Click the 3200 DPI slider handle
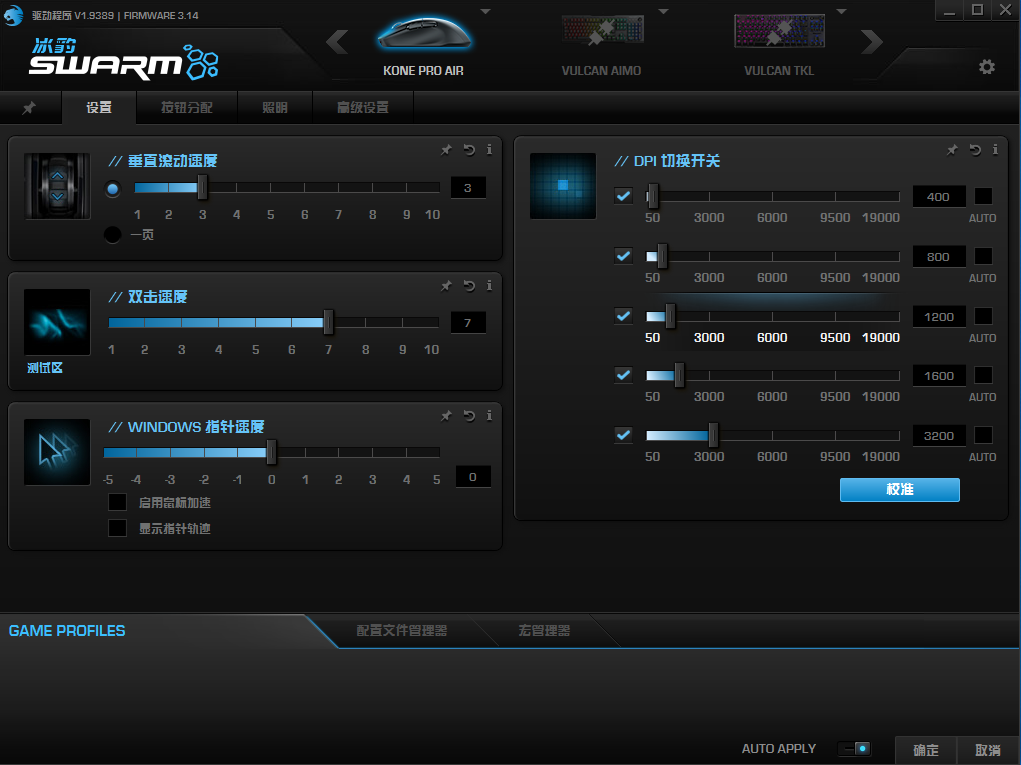The image size is (1021, 765). (713, 436)
